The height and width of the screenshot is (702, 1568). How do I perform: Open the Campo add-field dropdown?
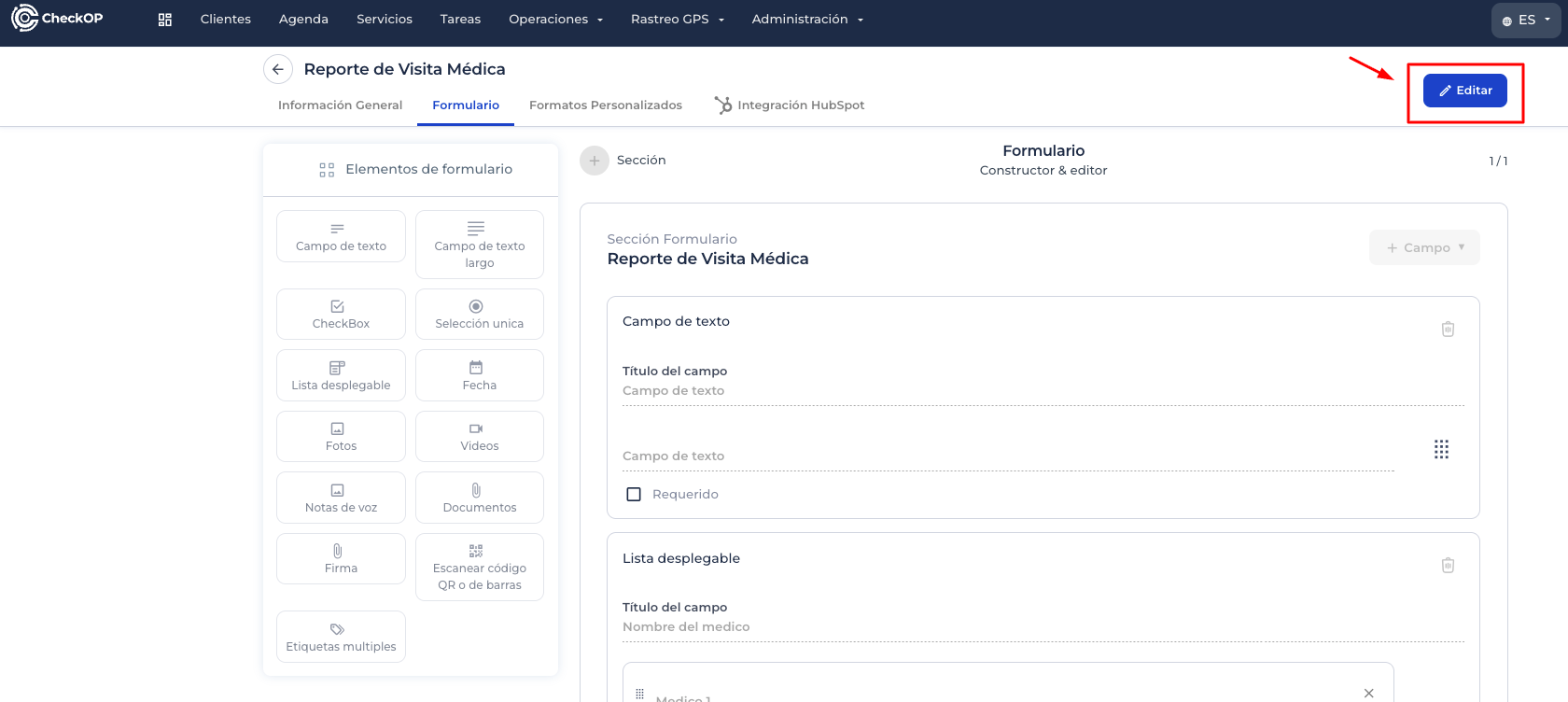point(1424,247)
